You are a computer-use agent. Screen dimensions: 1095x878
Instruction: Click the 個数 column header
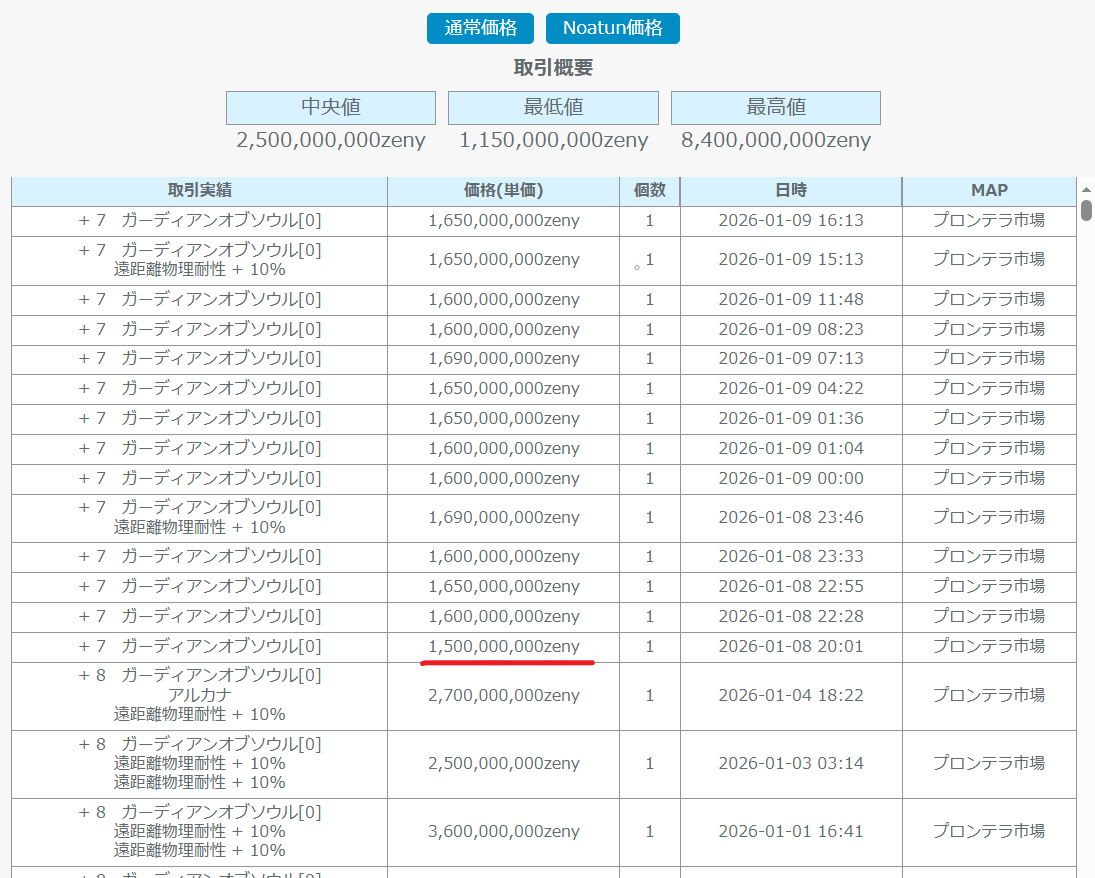pos(650,191)
